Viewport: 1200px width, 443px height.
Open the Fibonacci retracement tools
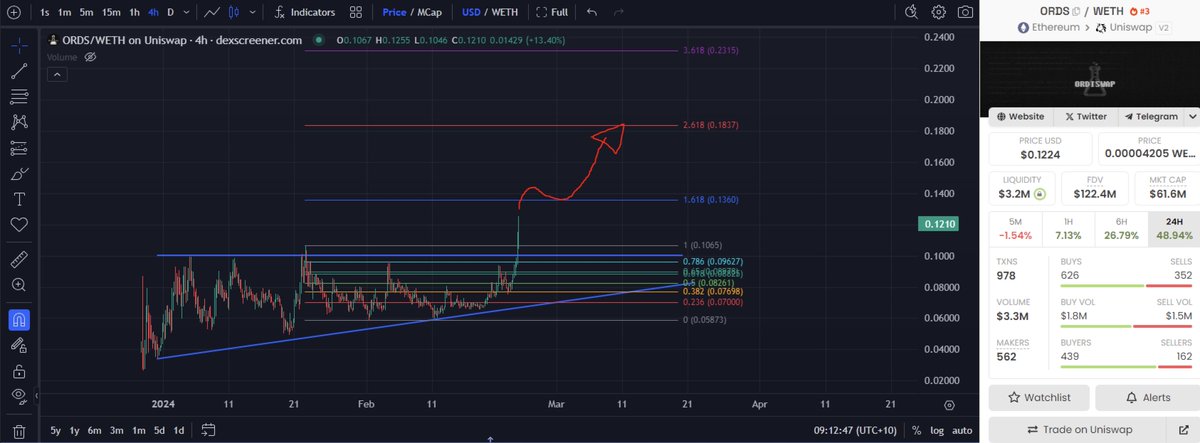(x=19, y=97)
